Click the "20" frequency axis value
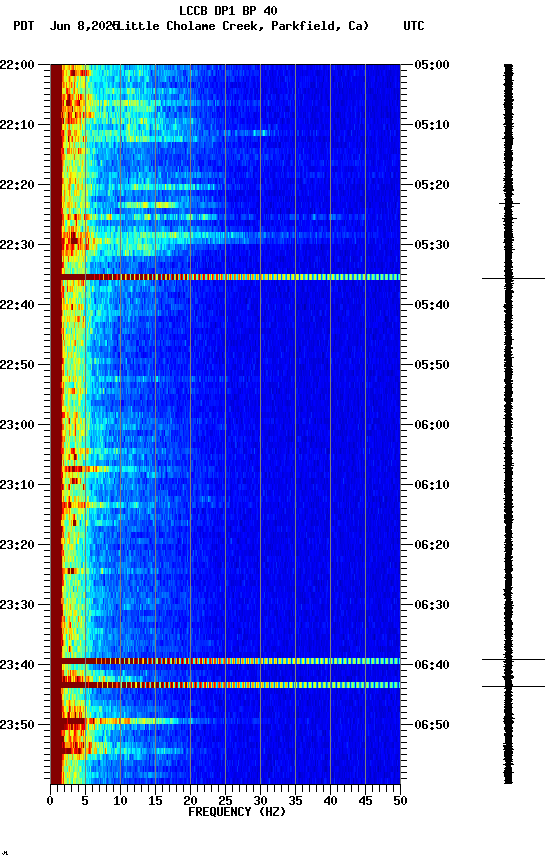Image resolution: width=552 pixels, height=864 pixels. click(190, 801)
